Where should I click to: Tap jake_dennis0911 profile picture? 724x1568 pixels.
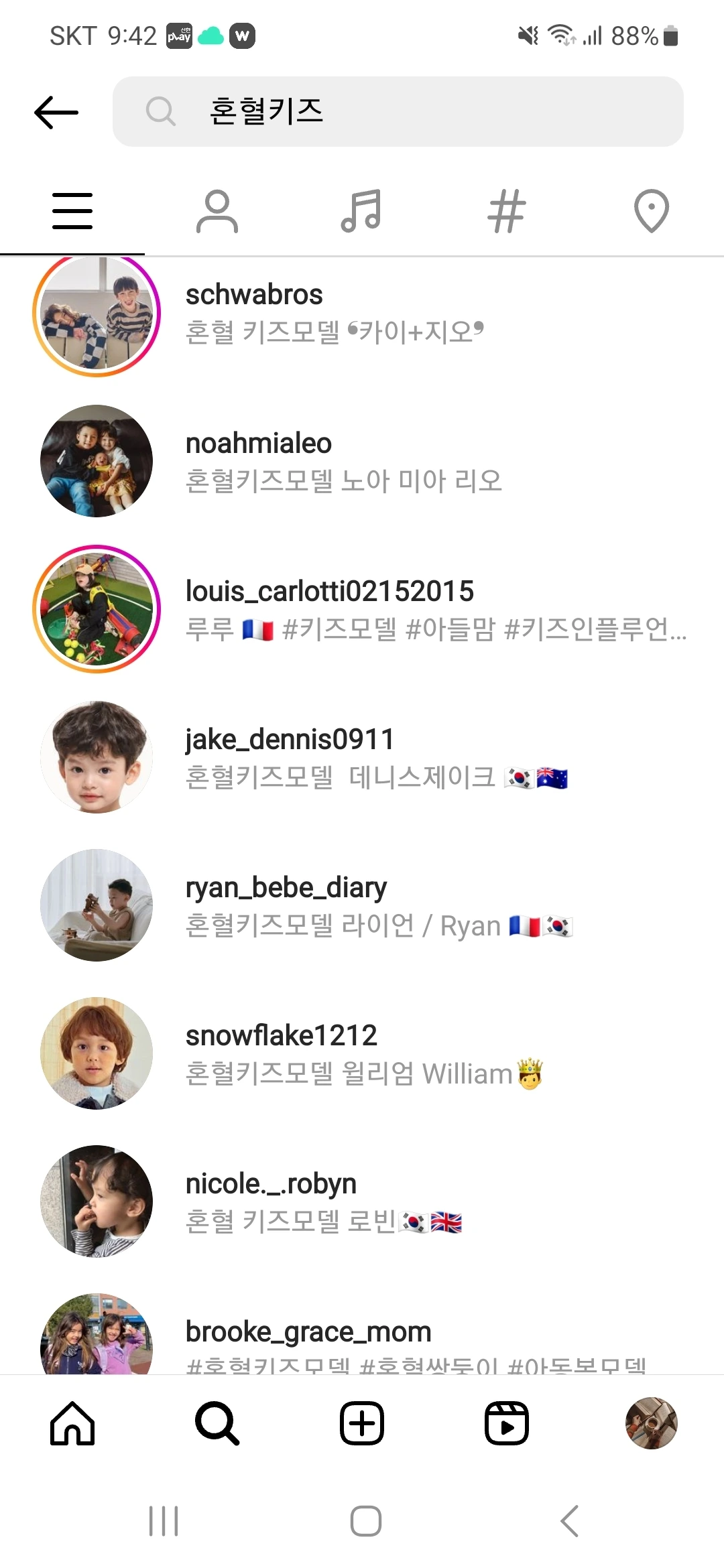pos(97,757)
